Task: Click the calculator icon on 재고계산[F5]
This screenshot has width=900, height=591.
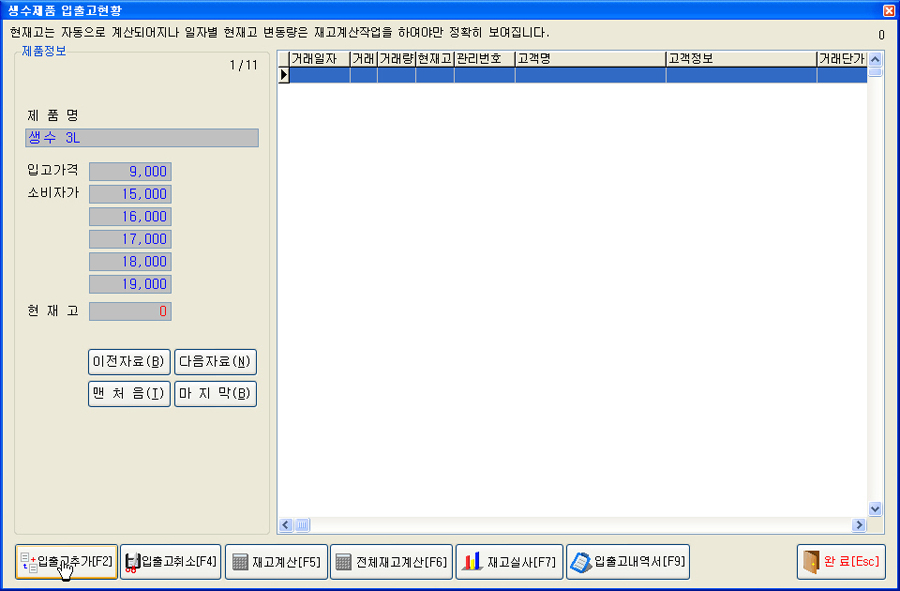Action: (240, 562)
